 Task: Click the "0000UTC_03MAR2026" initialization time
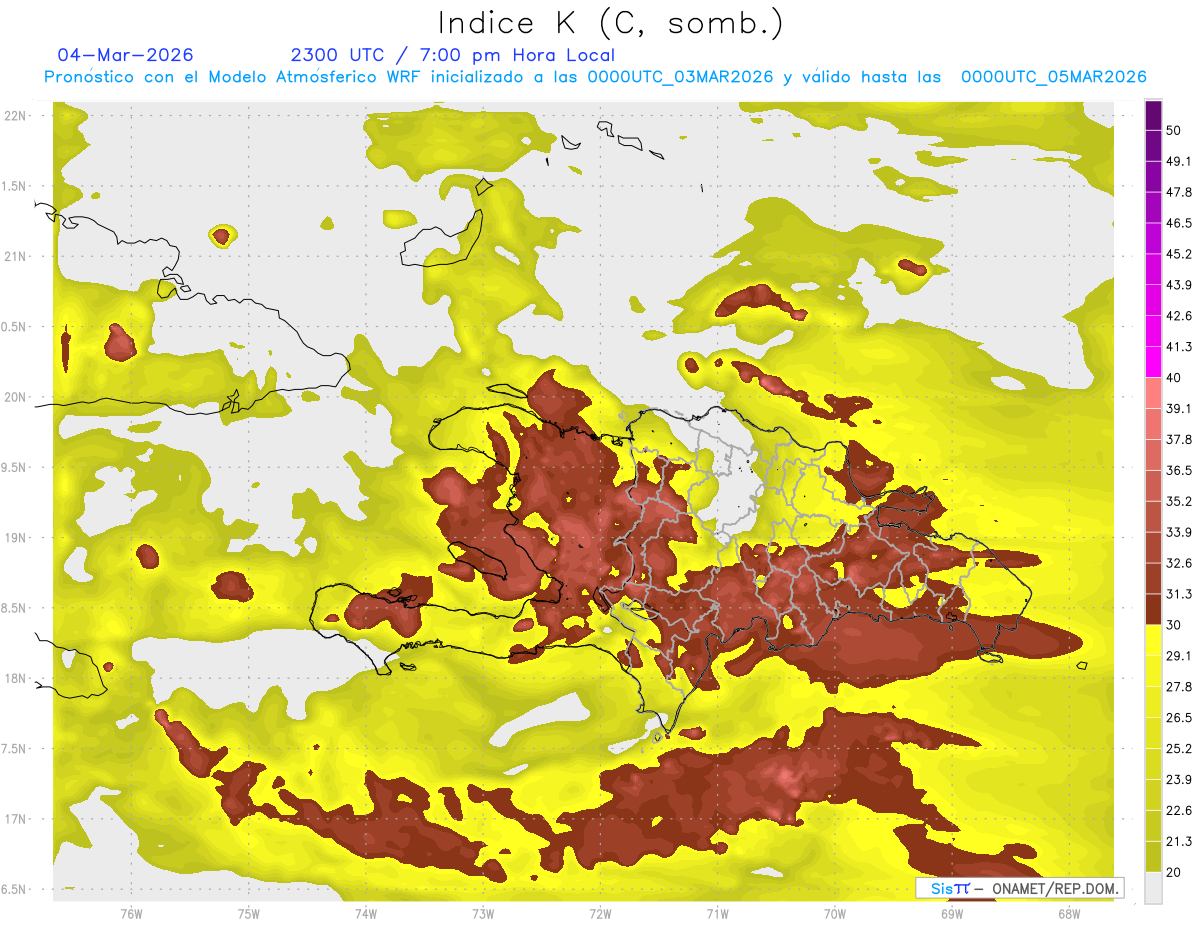pyautogui.click(x=680, y=77)
